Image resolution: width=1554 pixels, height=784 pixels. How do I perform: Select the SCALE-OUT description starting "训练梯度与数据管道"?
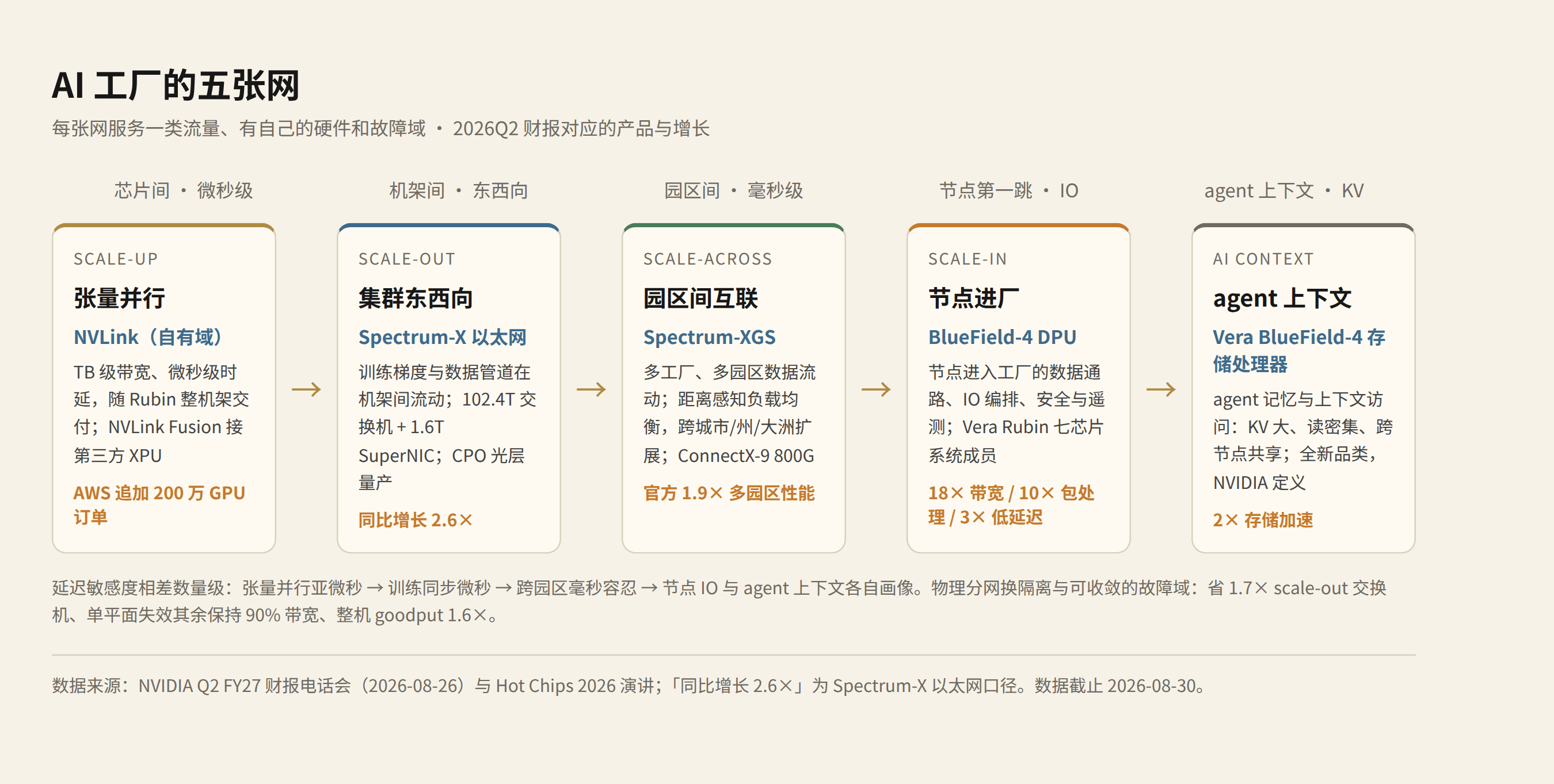tap(448, 427)
